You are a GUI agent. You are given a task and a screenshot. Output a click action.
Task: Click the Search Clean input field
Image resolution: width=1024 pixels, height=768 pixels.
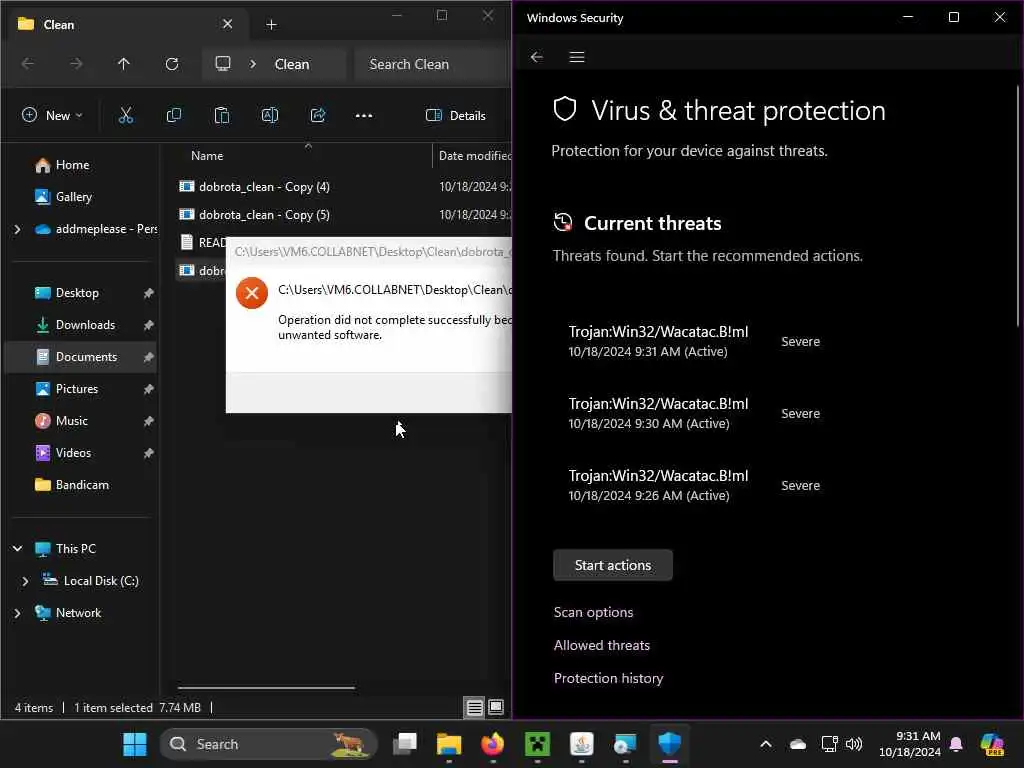(432, 64)
